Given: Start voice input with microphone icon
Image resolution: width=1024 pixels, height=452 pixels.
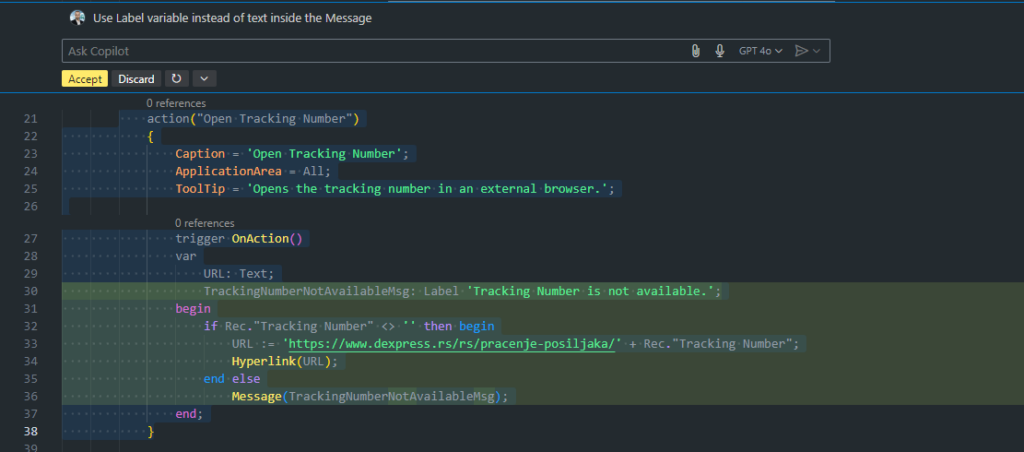Looking at the screenshot, I should point(720,51).
